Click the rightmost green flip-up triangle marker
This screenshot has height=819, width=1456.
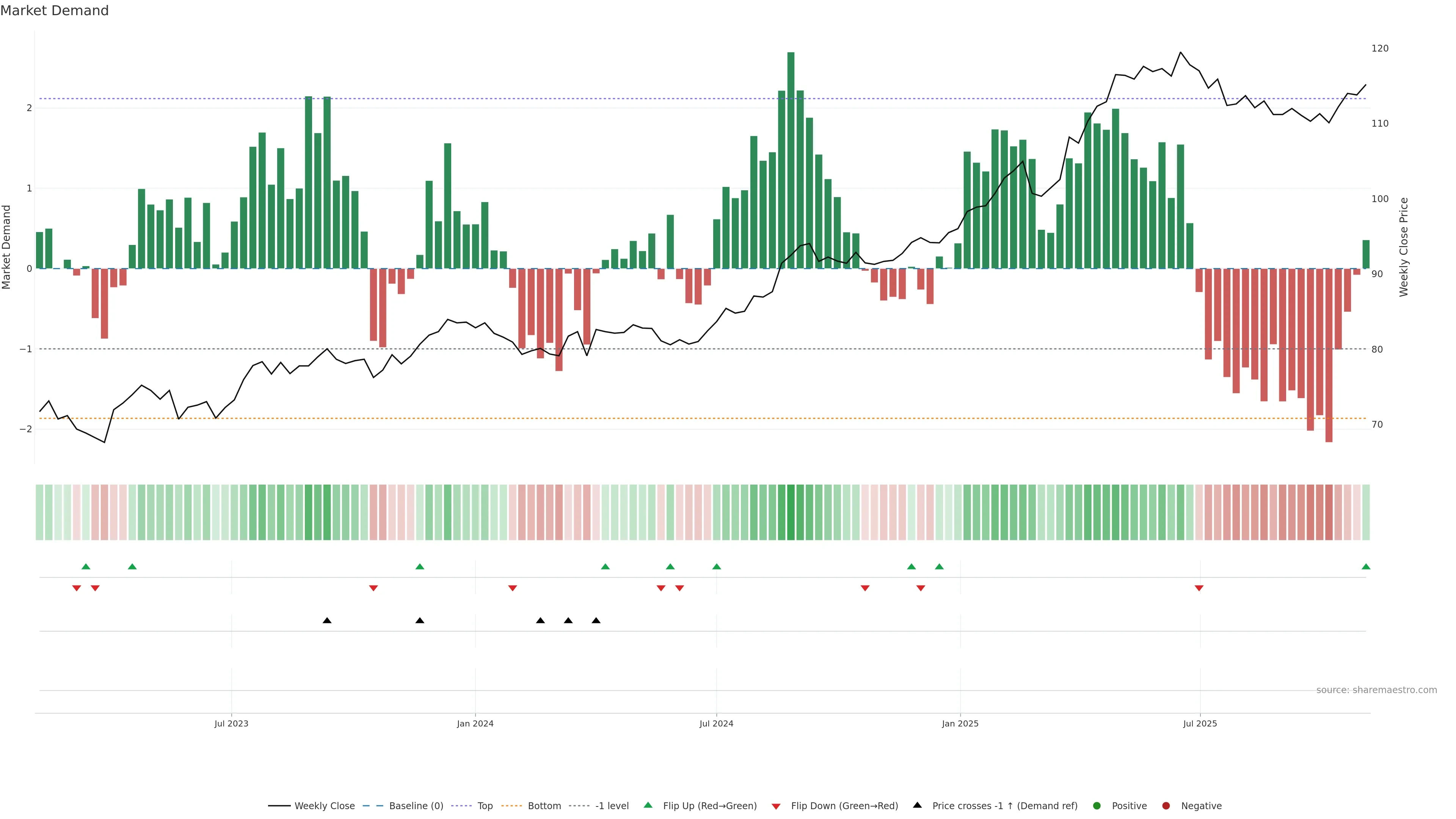coord(1366,566)
